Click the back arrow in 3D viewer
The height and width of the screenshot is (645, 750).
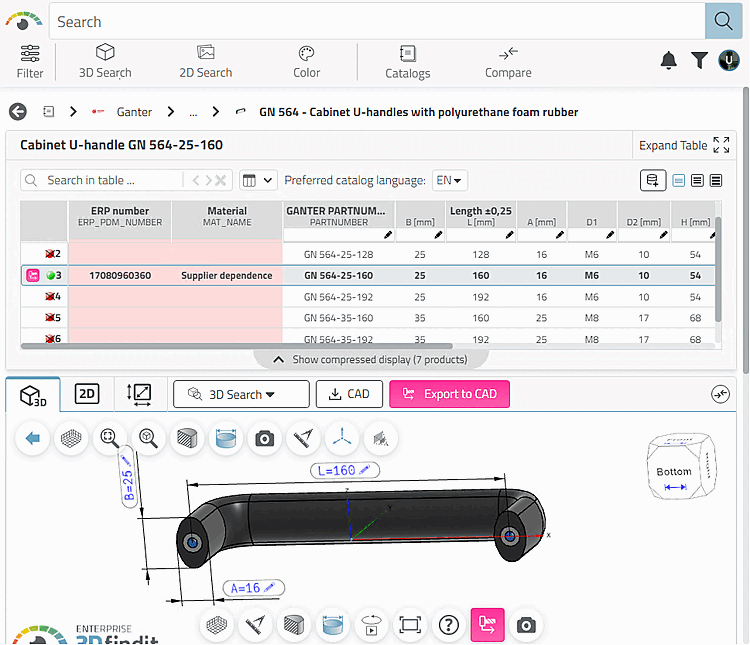coord(33,438)
